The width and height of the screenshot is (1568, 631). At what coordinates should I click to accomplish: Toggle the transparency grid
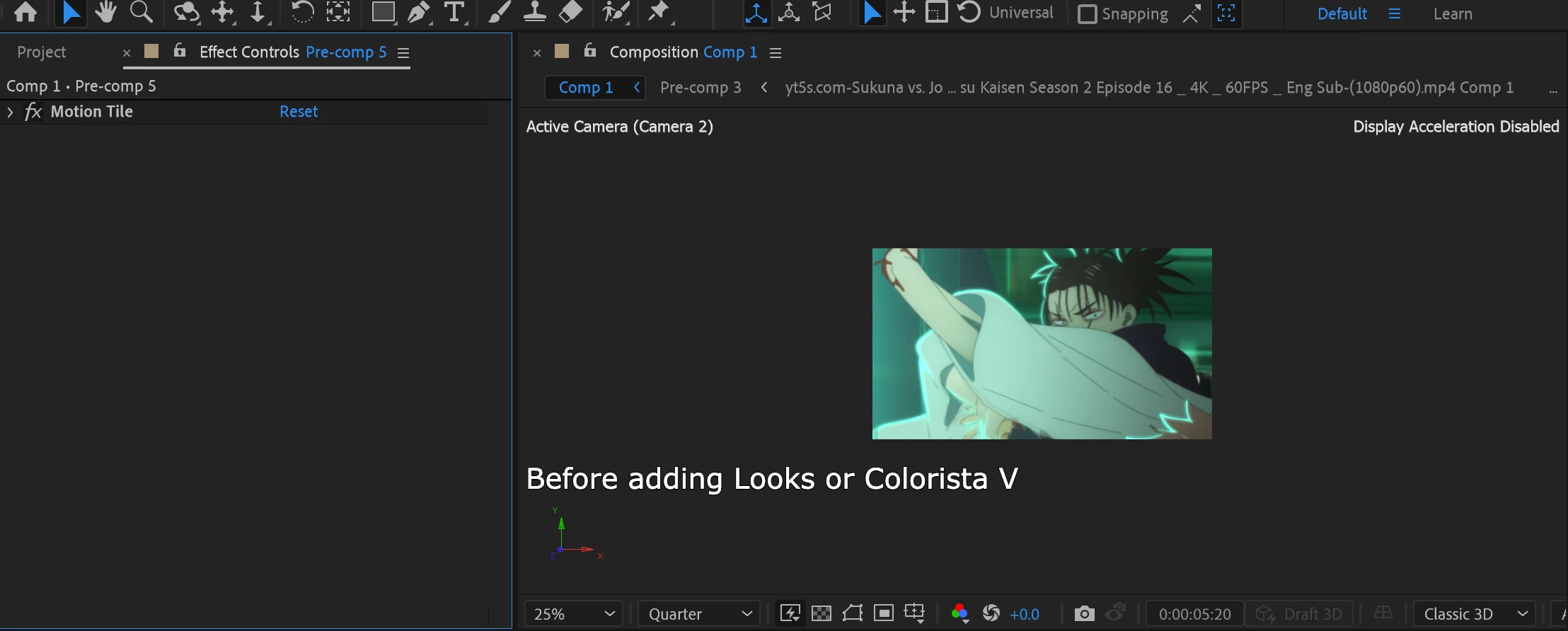[822, 613]
